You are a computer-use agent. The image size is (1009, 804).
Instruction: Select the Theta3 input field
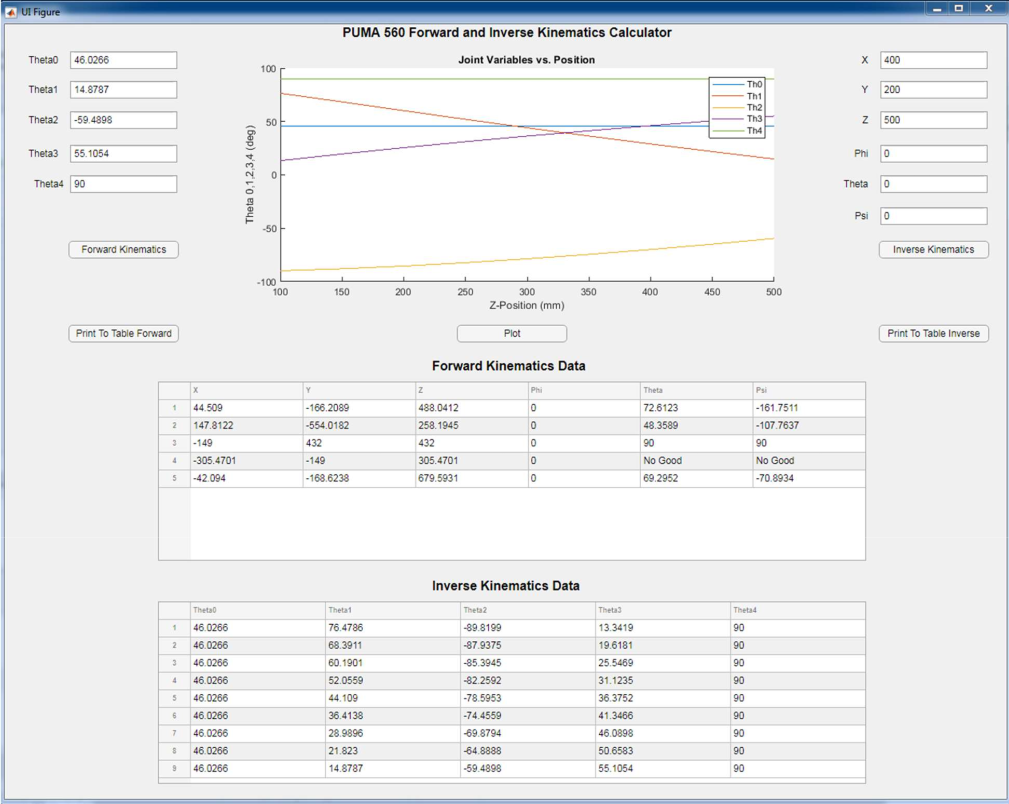[x=124, y=153]
